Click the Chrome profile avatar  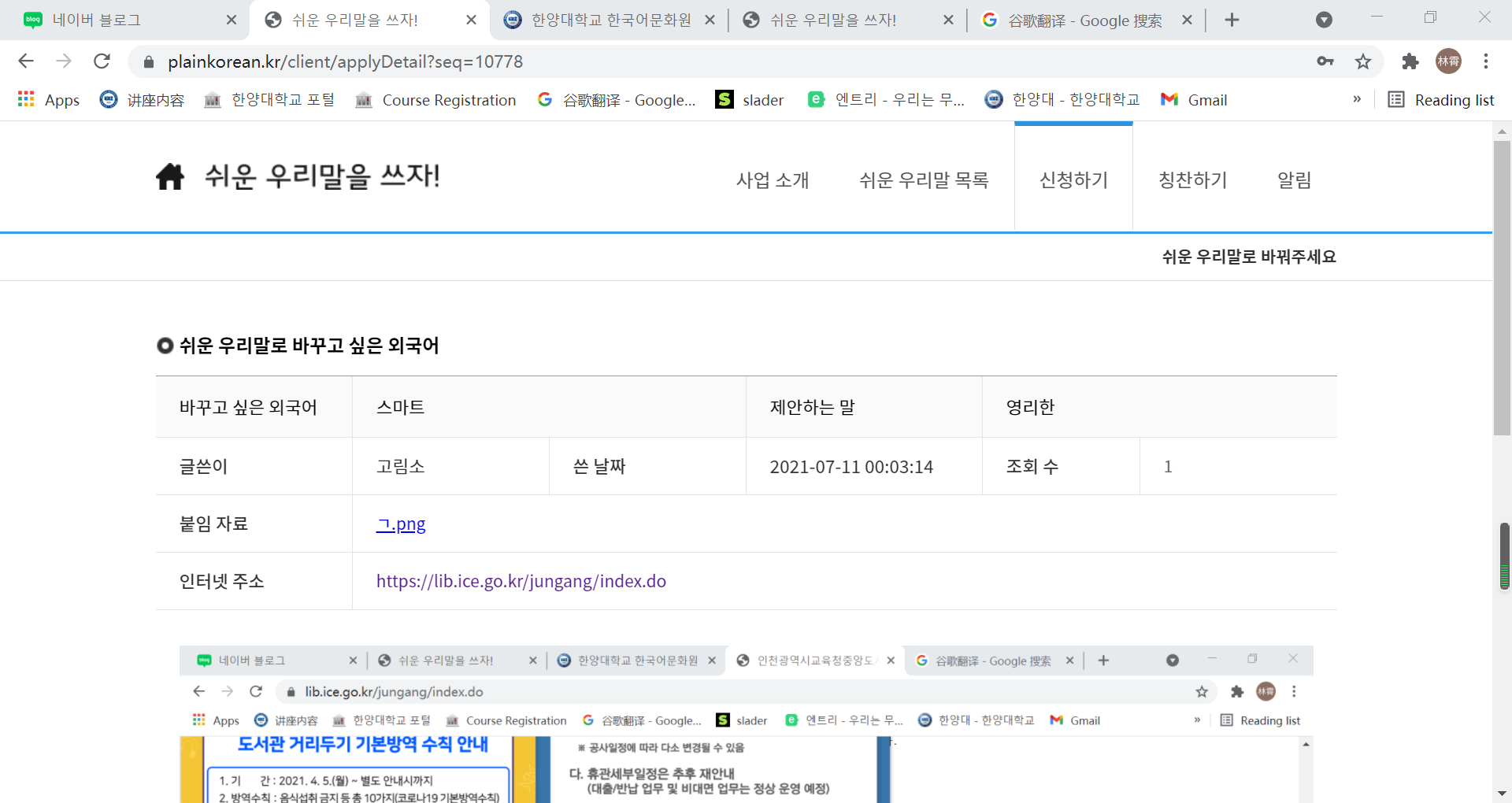[x=1448, y=61]
